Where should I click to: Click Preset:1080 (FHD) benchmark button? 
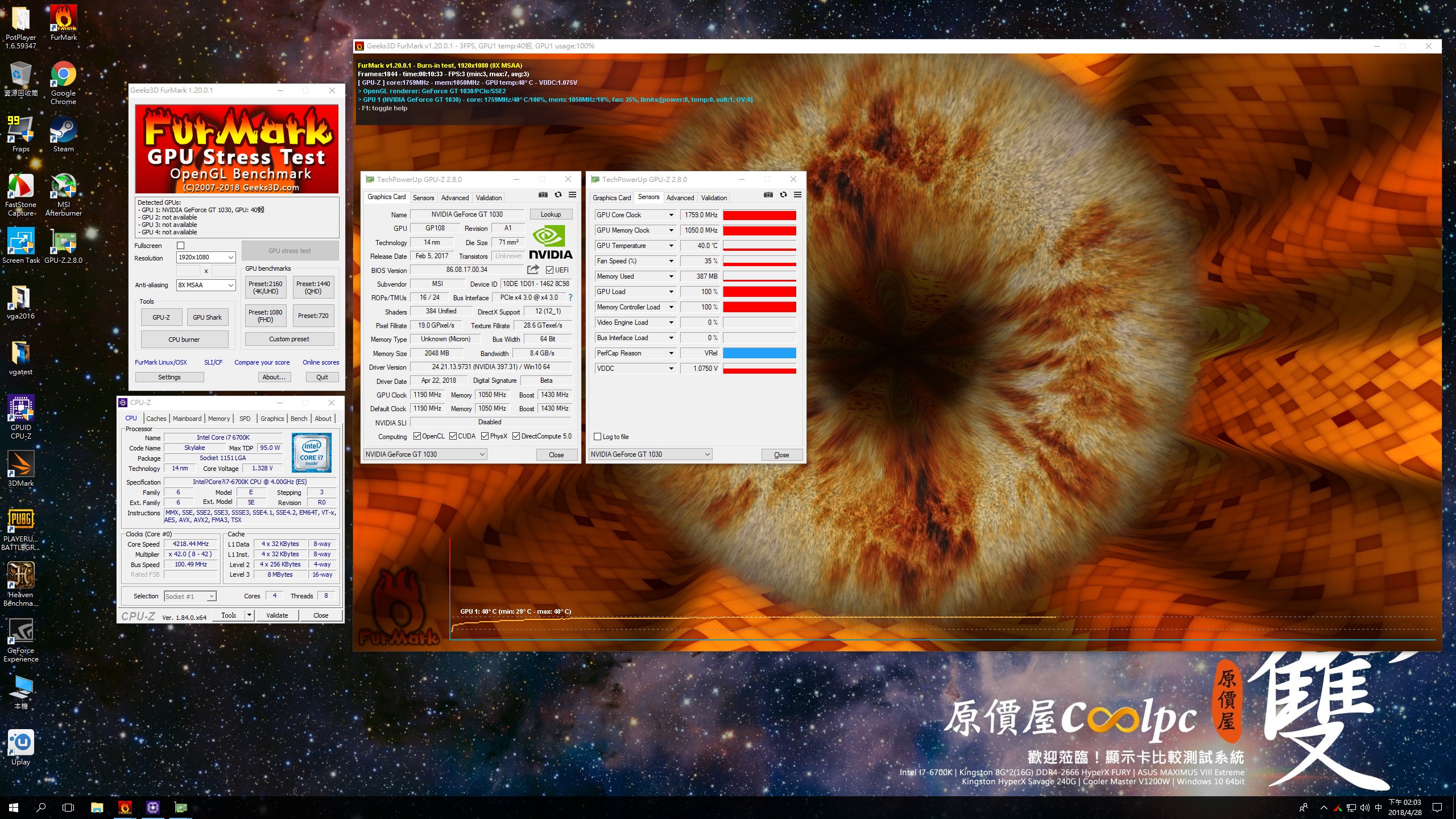(x=266, y=316)
